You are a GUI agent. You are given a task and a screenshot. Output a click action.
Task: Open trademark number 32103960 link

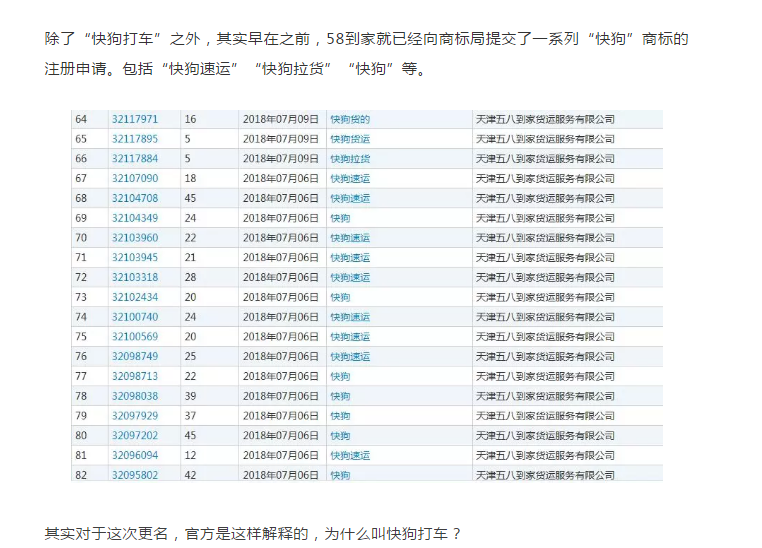135,238
